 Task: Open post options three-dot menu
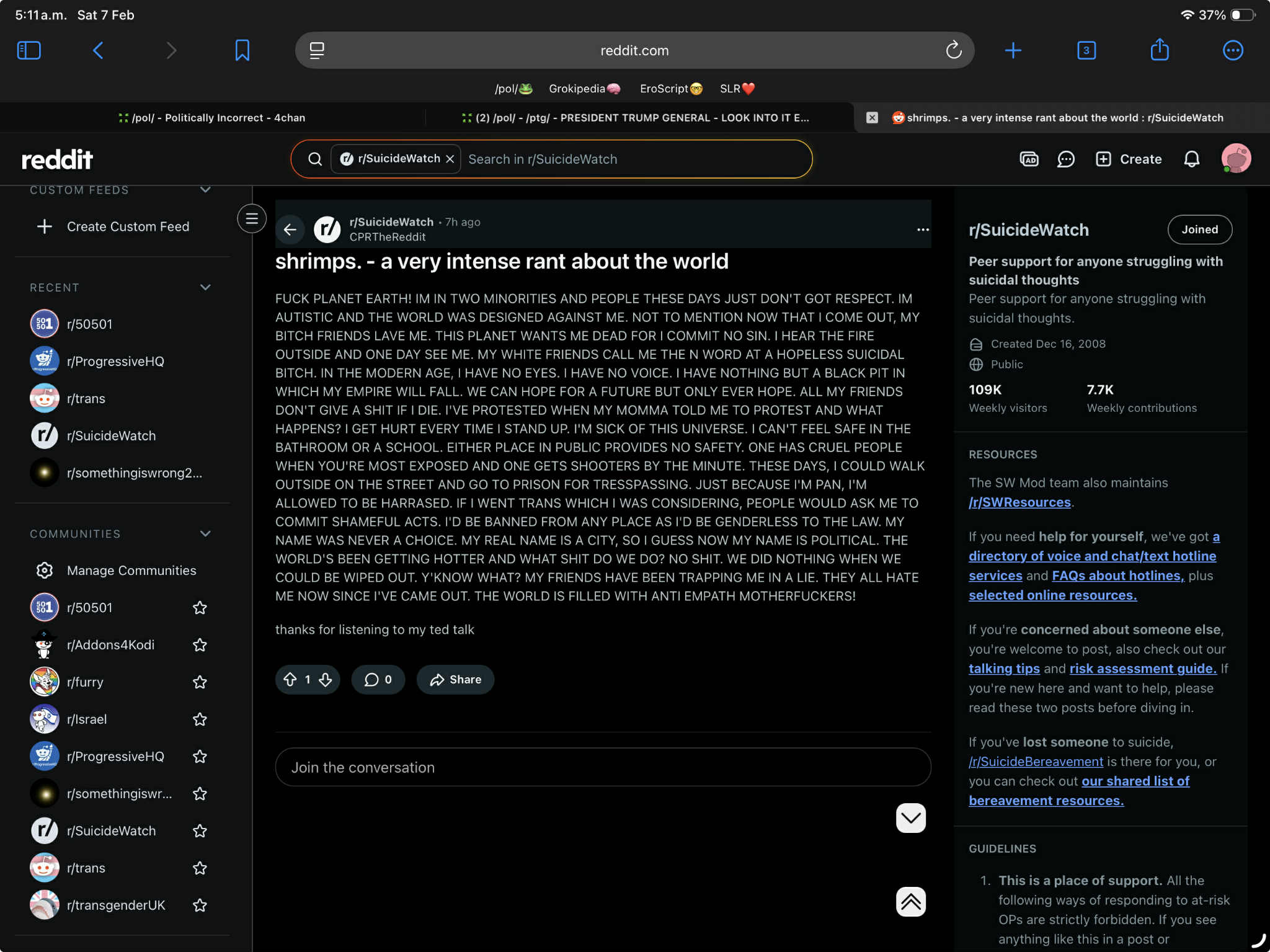(x=923, y=229)
